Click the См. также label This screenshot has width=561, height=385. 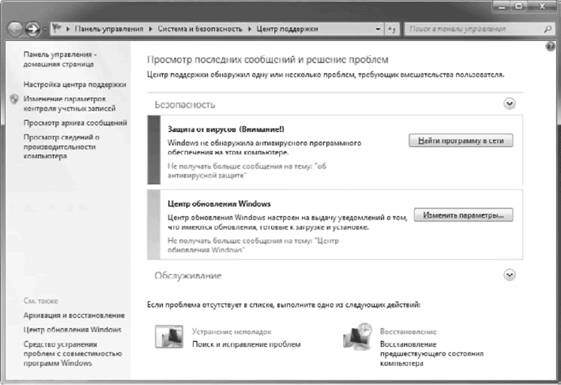[41, 301]
